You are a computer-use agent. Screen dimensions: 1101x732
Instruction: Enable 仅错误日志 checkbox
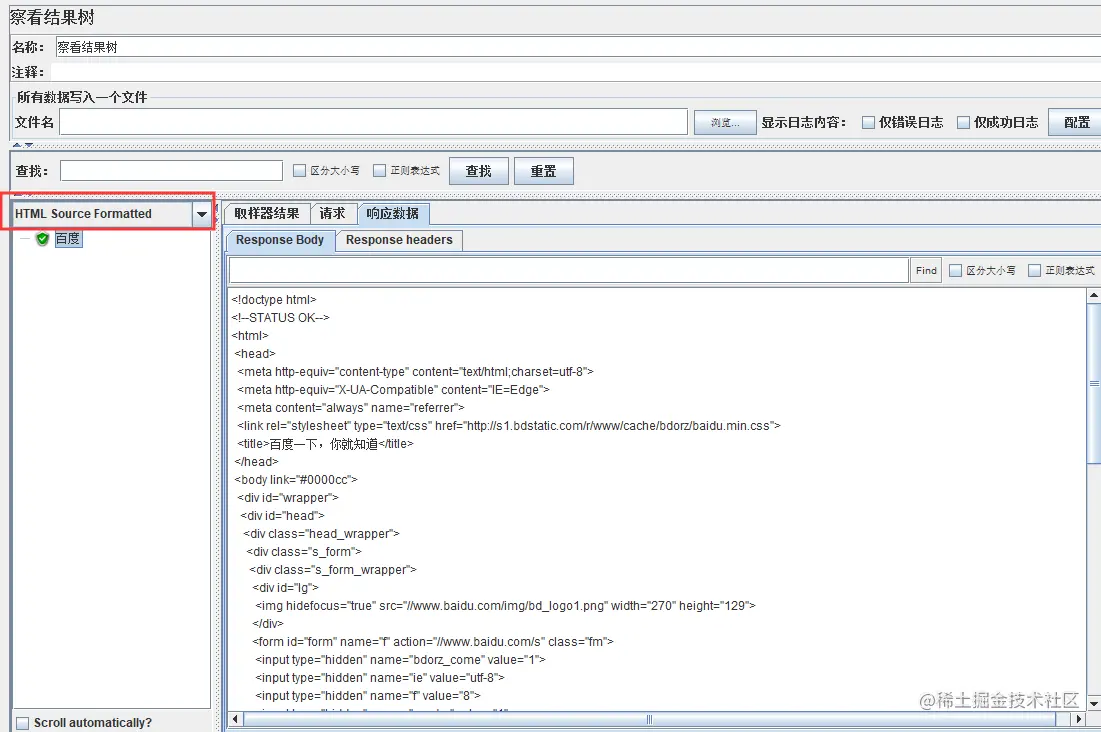point(869,122)
